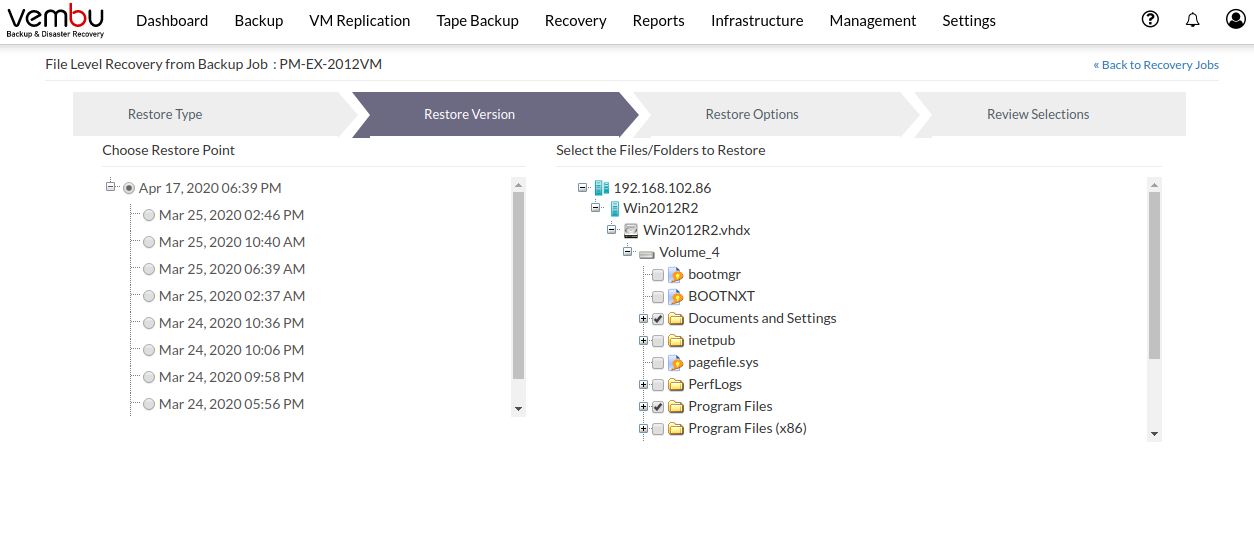The width and height of the screenshot is (1254, 560).
Task: Expand the PerfLogs folder
Action: [x=643, y=384]
